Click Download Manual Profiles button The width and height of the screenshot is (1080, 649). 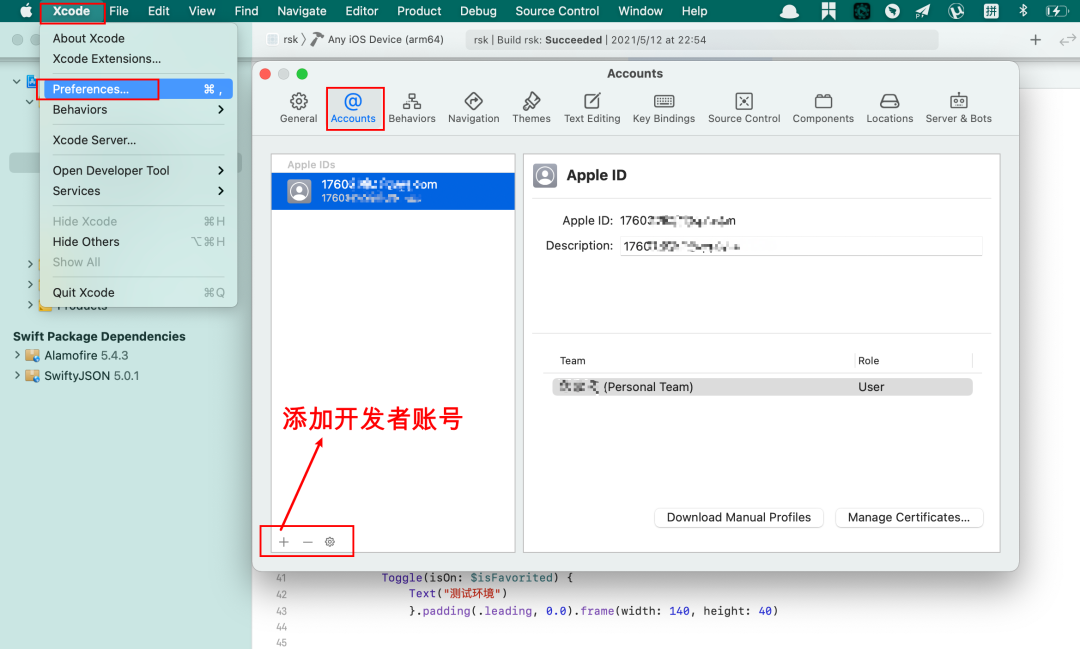pos(738,517)
